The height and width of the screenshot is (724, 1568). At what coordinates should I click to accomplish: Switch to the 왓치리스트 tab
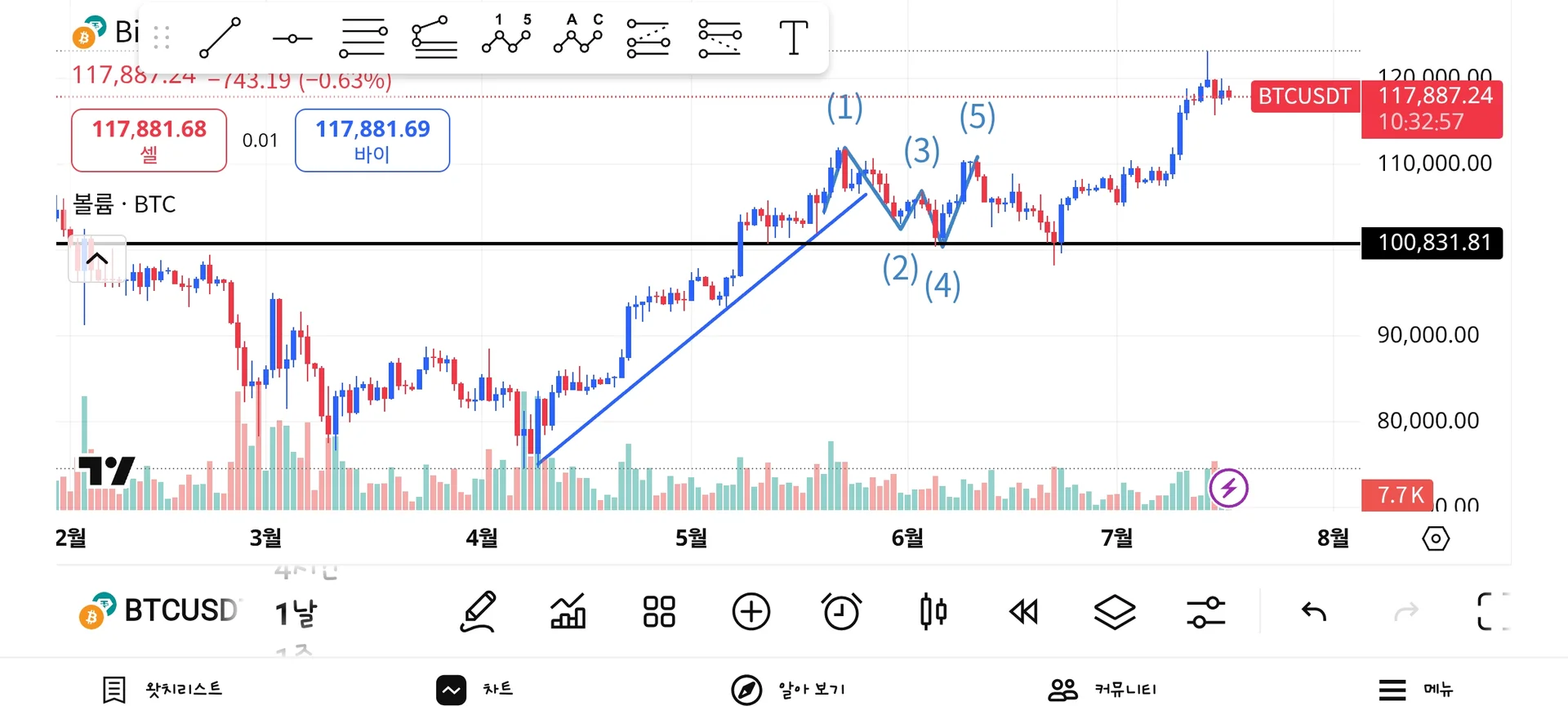pyautogui.click(x=163, y=690)
